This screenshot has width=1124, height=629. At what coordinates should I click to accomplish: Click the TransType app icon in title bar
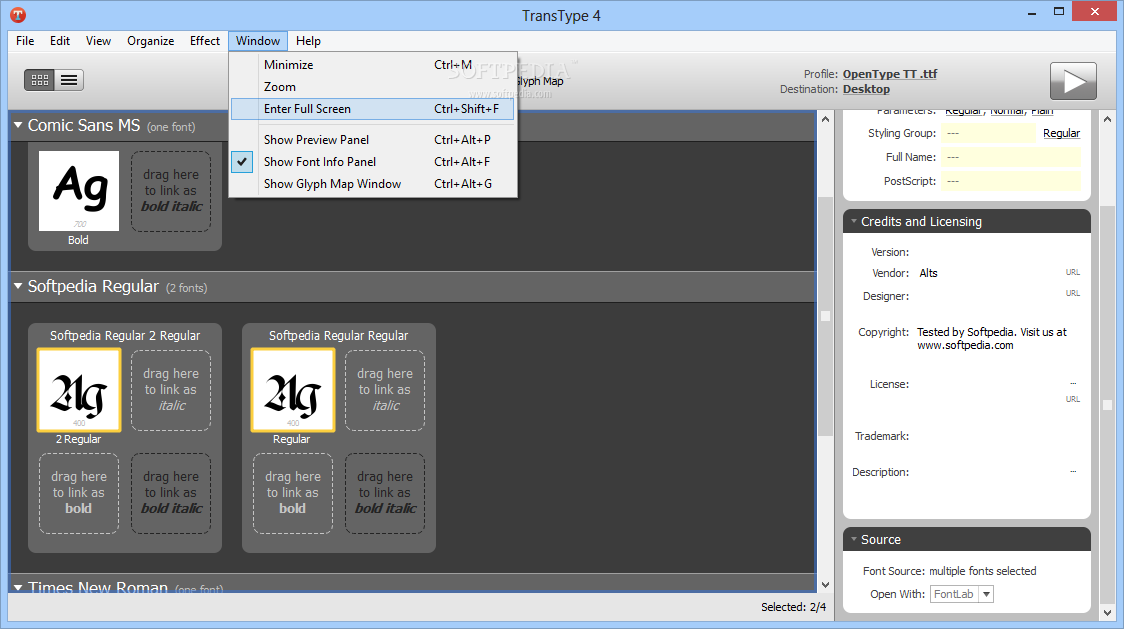[x=18, y=14]
